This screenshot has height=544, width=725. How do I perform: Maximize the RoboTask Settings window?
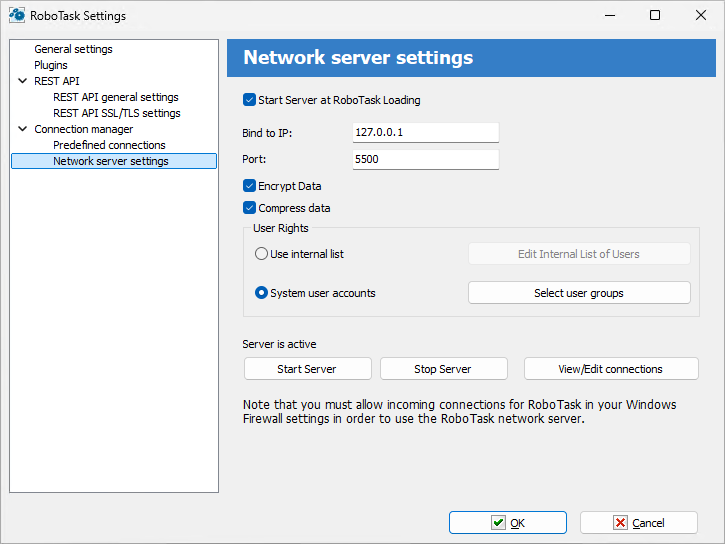(655, 15)
